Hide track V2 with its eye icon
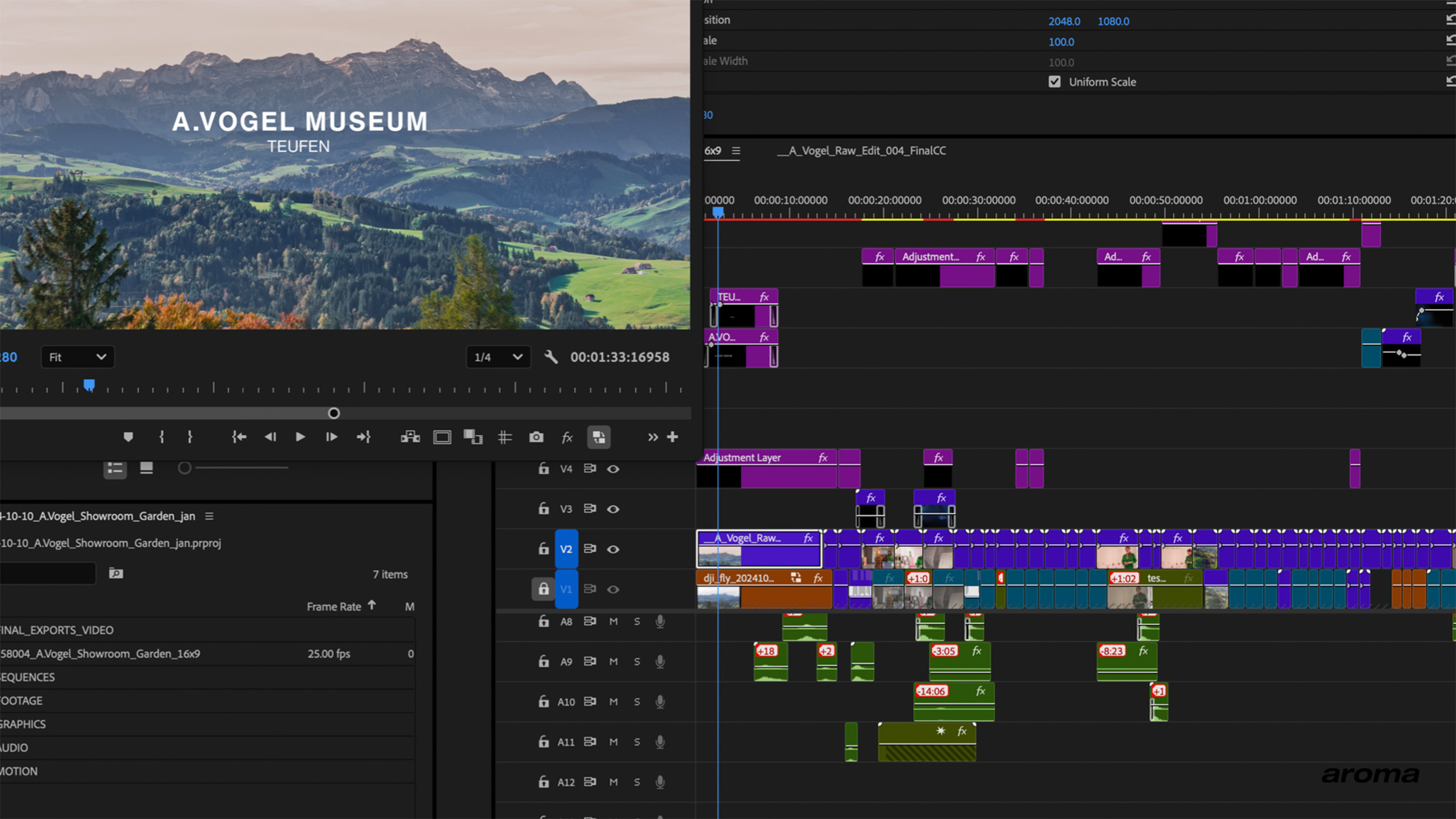Viewport: 1456px width, 819px height. [x=613, y=549]
